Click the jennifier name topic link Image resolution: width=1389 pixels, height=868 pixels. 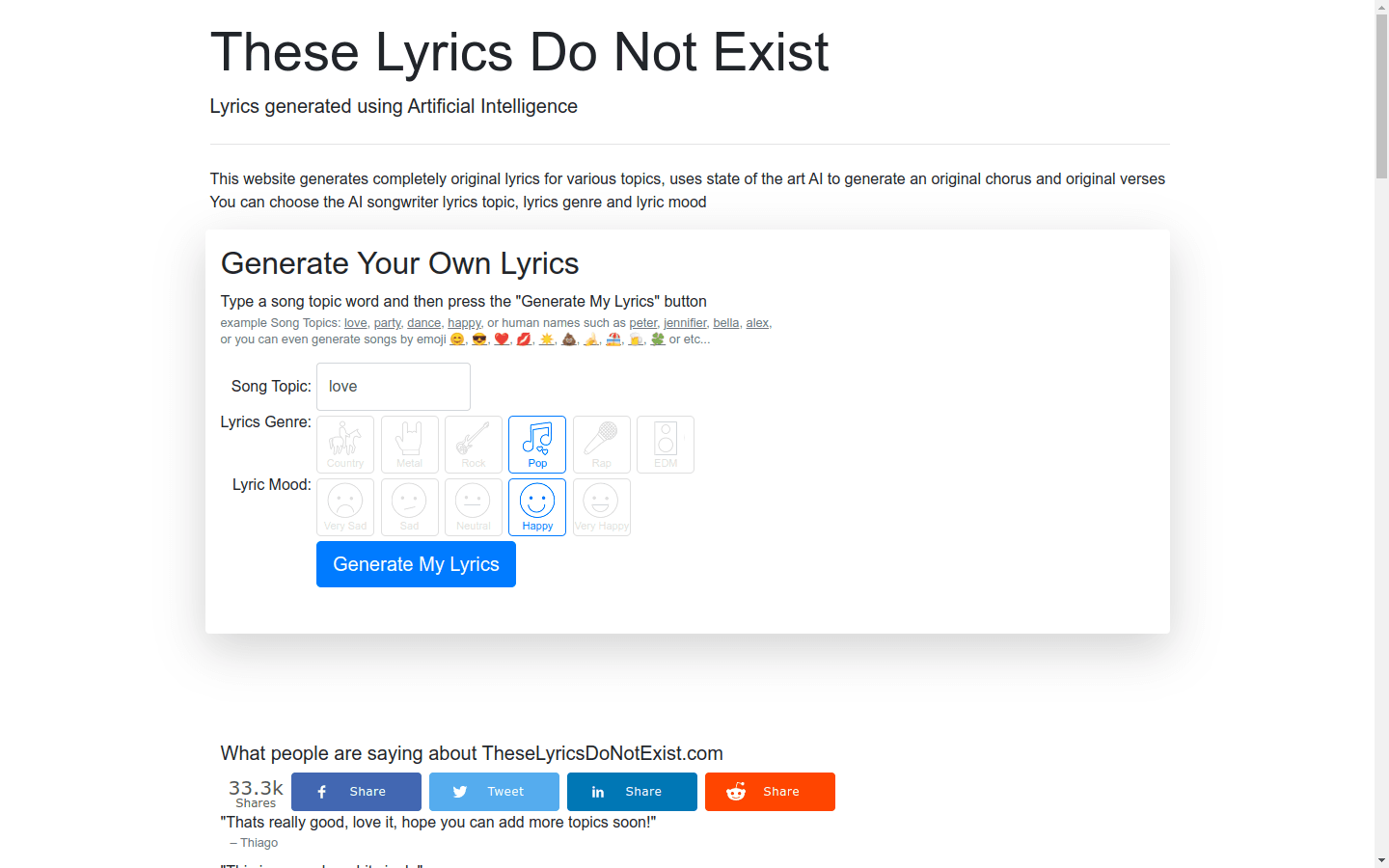click(x=685, y=322)
